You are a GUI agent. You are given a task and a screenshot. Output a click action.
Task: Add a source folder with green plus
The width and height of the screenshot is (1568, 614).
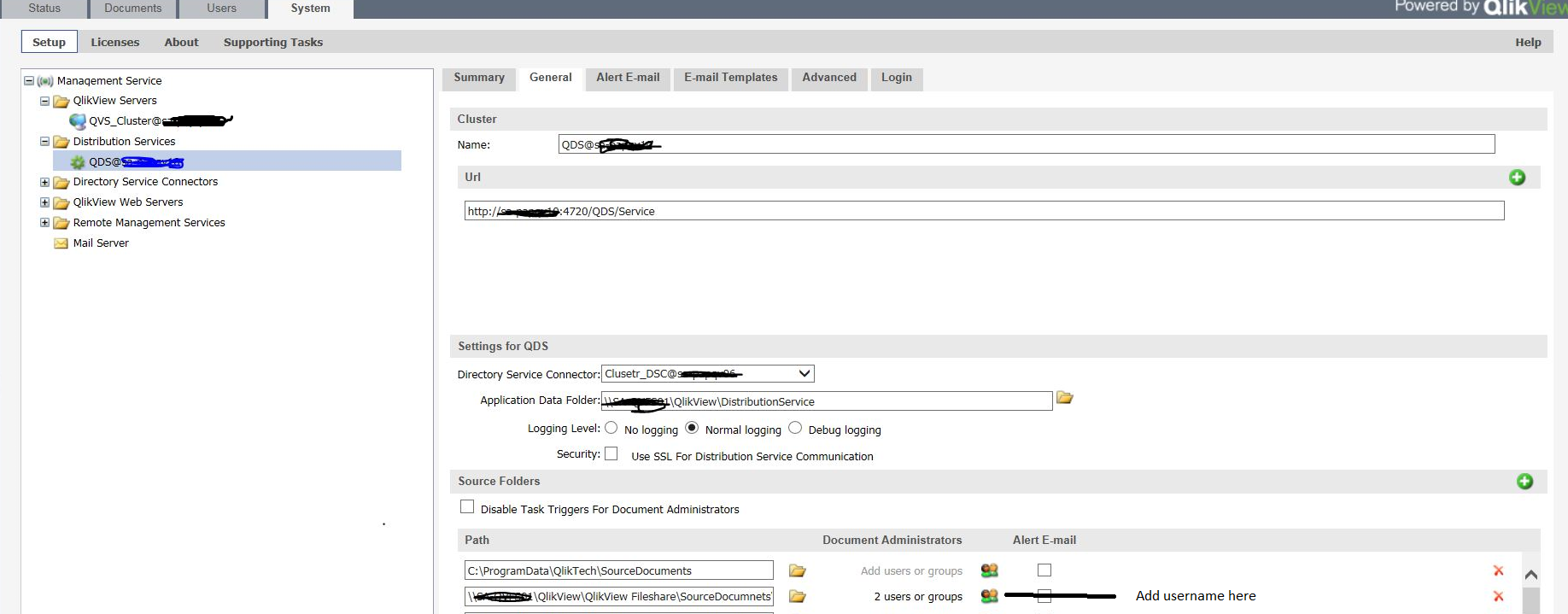[1524, 482]
